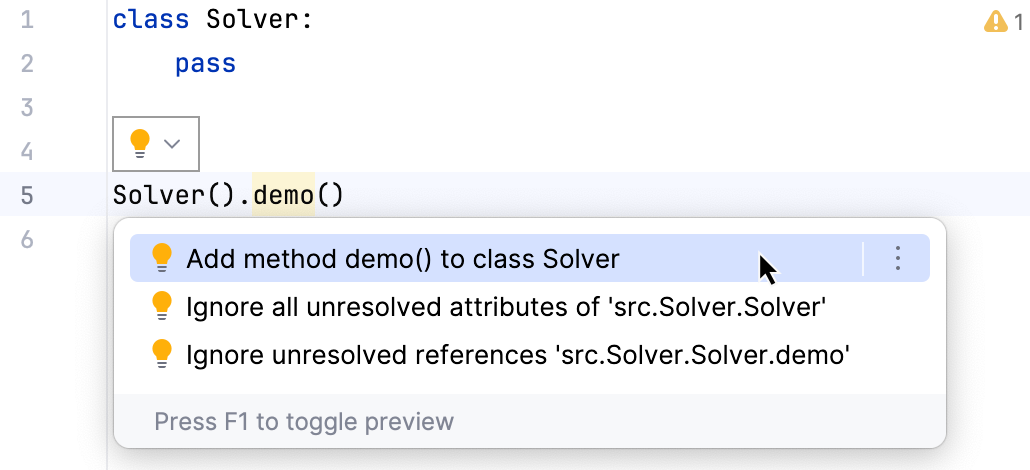Screen dimensions: 1030x470
Task: Click line number 2 in the gutter
Action: click(x=27, y=64)
